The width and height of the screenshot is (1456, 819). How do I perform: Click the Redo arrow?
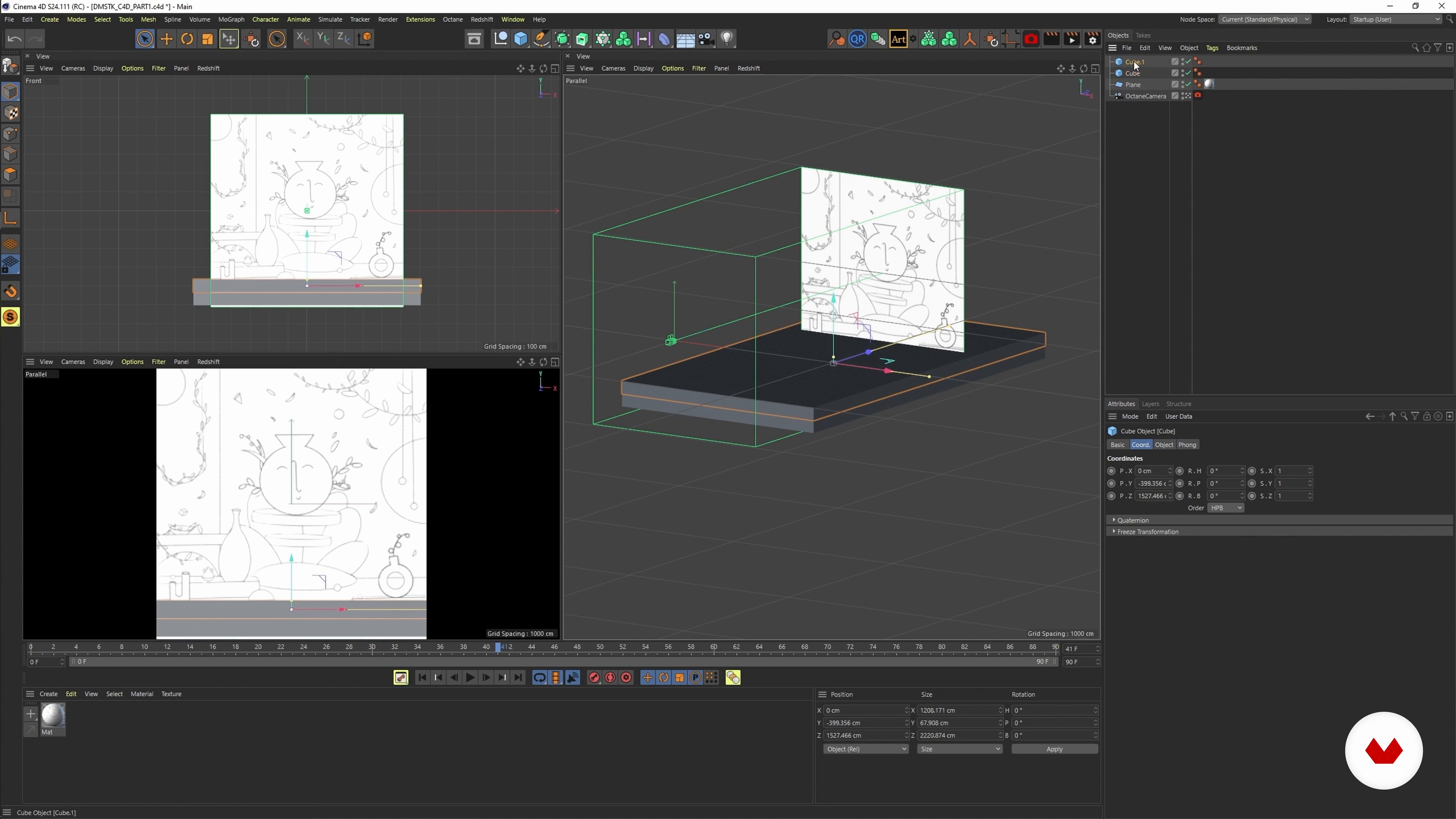click(x=36, y=39)
